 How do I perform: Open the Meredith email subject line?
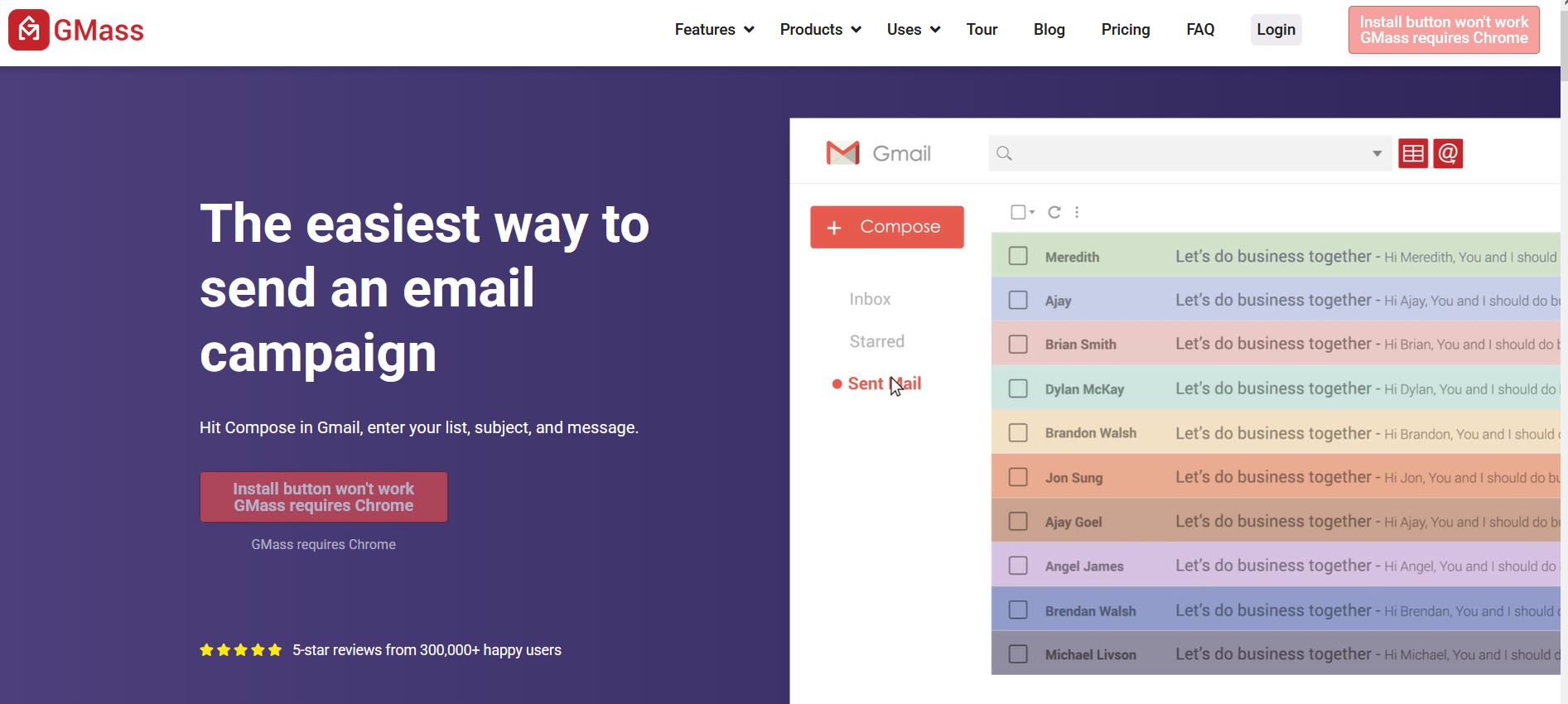(x=1273, y=256)
